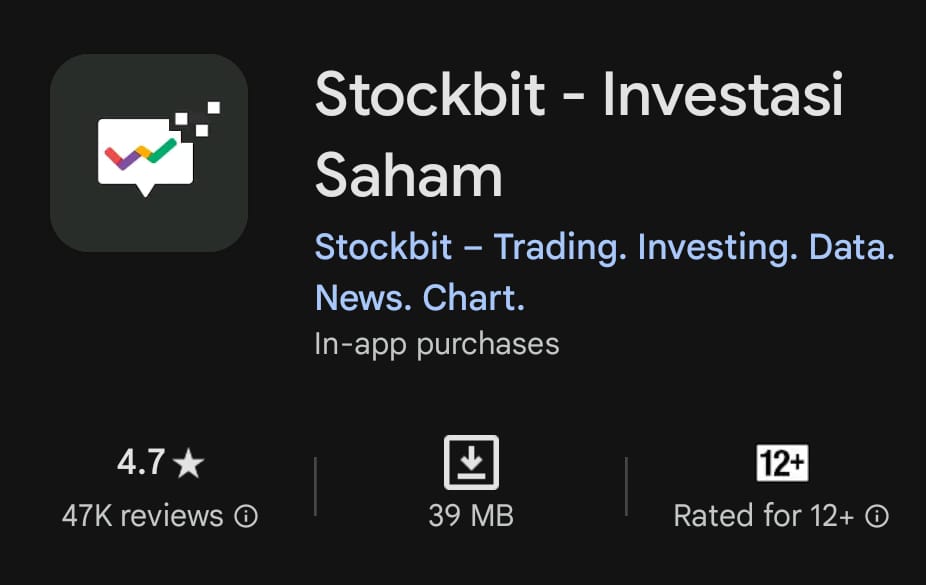The image size is (926, 585).
Task: Click the 39 MB size label
Action: coord(470,517)
